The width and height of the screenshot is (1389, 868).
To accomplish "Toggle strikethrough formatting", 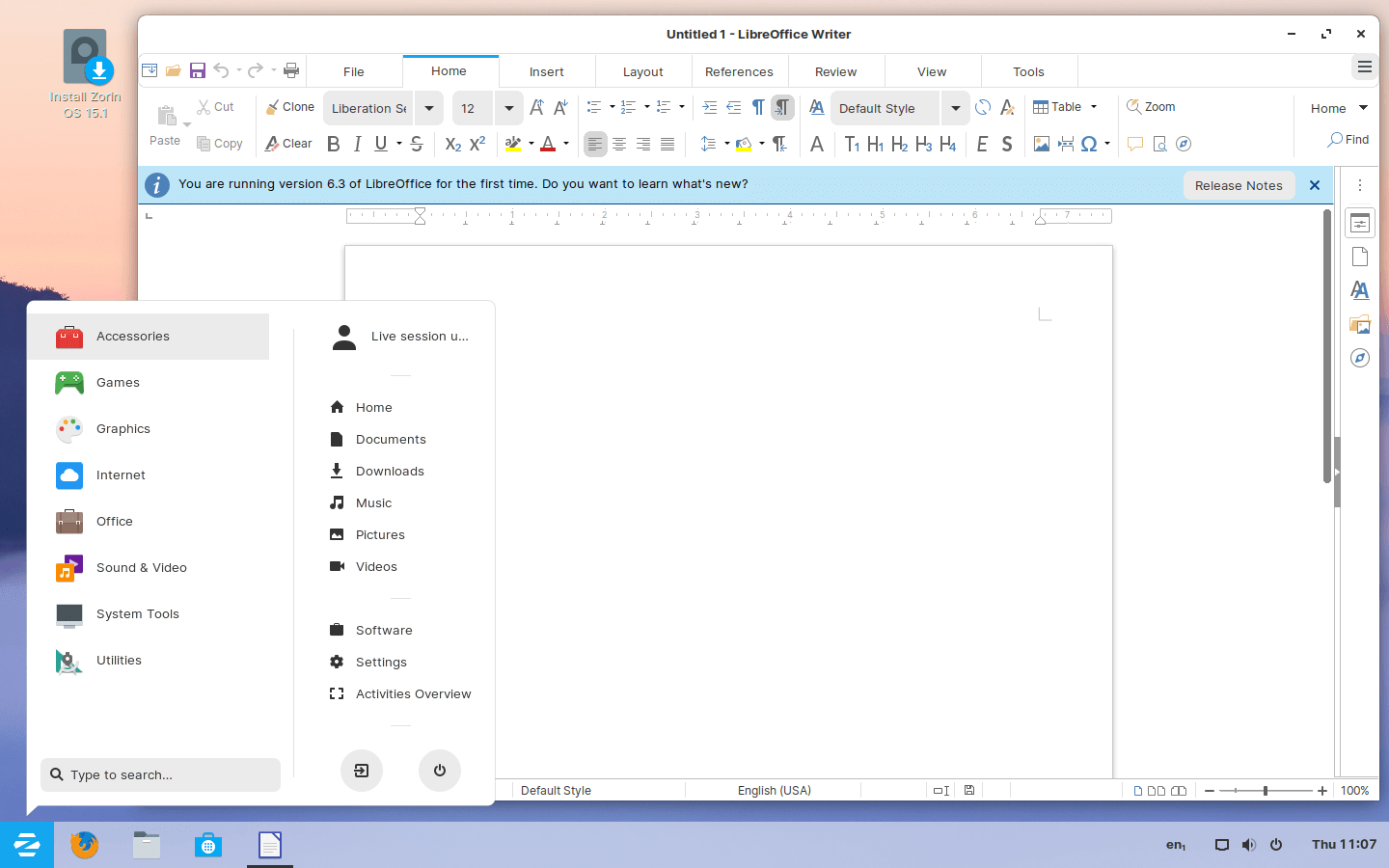I will (417, 144).
